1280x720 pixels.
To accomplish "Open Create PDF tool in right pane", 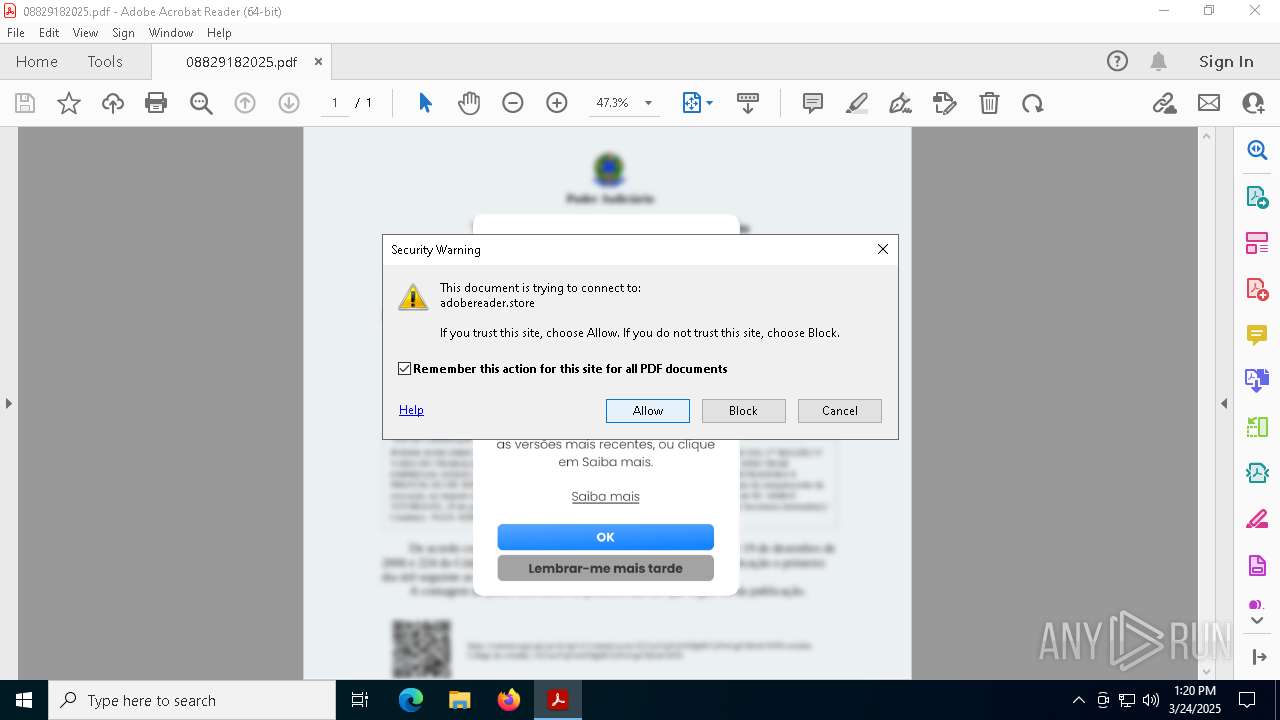I will coord(1257,288).
